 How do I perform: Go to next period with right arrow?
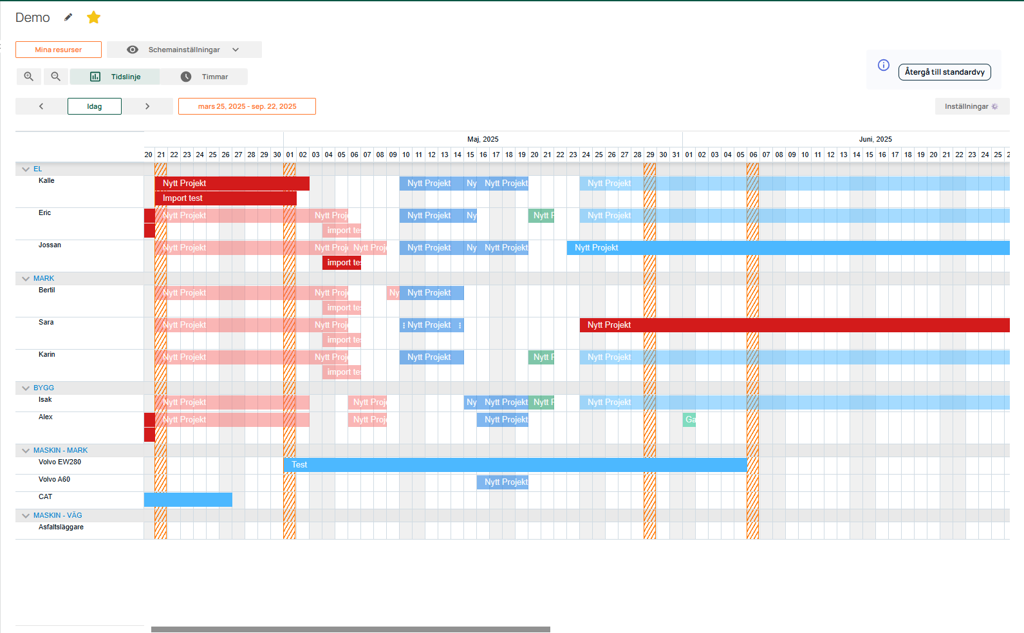click(x=147, y=106)
